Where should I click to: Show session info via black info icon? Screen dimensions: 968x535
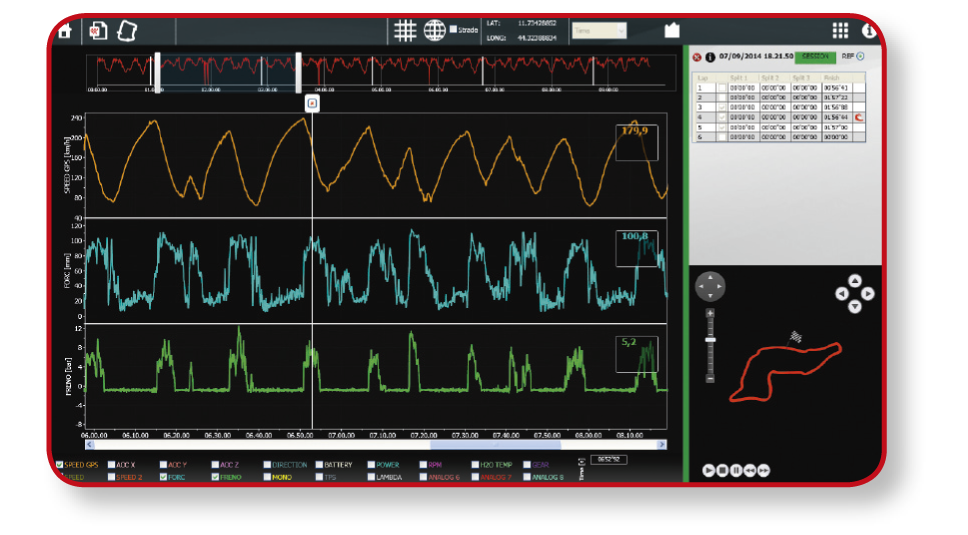[710, 57]
